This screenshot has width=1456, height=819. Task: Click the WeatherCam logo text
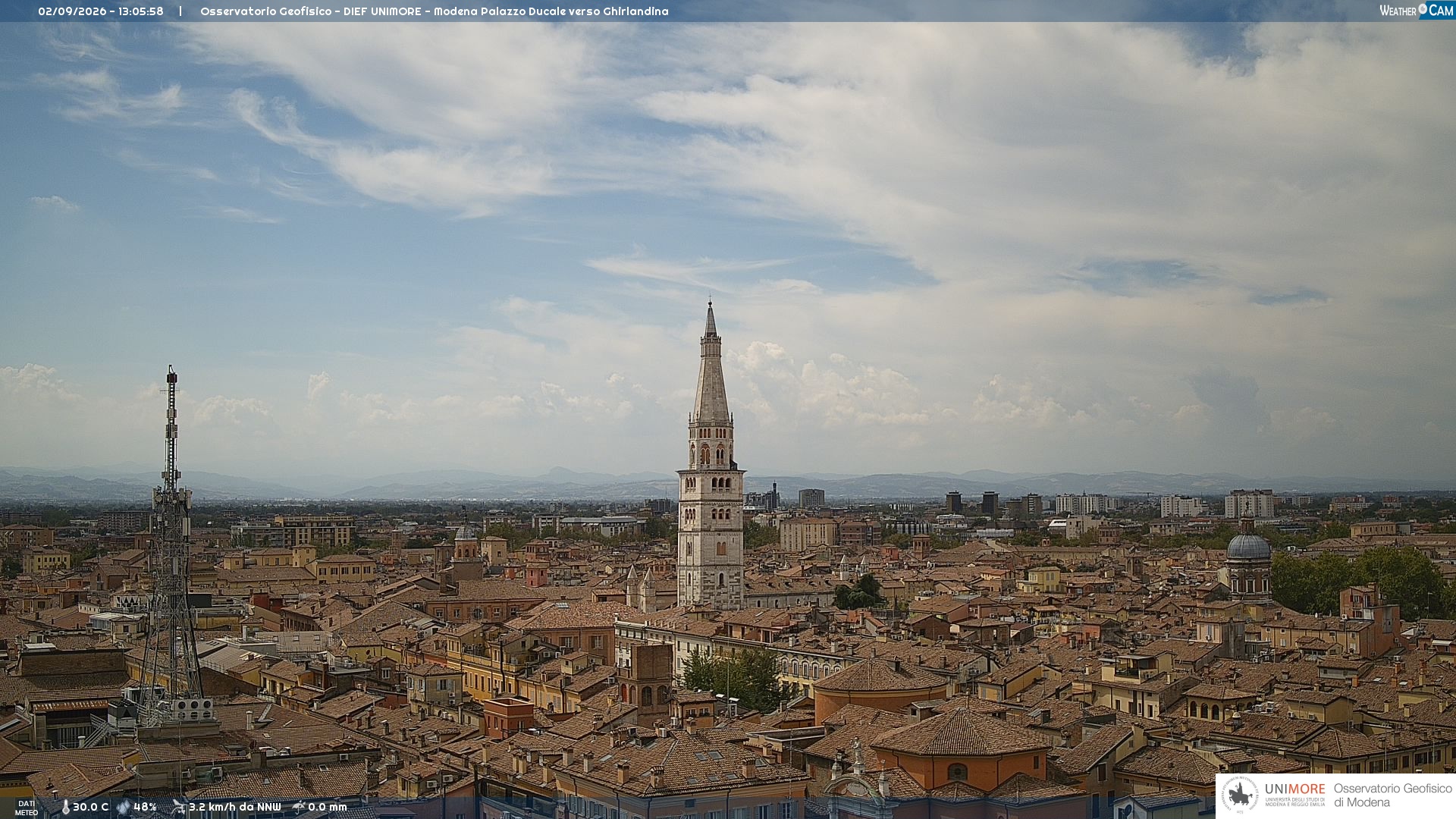tap(1416, 11)
